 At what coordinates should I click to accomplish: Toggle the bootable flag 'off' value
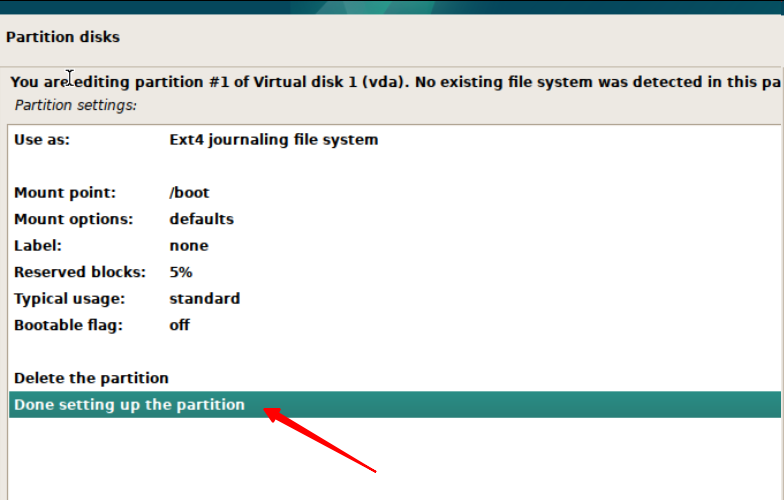(180, 325)
